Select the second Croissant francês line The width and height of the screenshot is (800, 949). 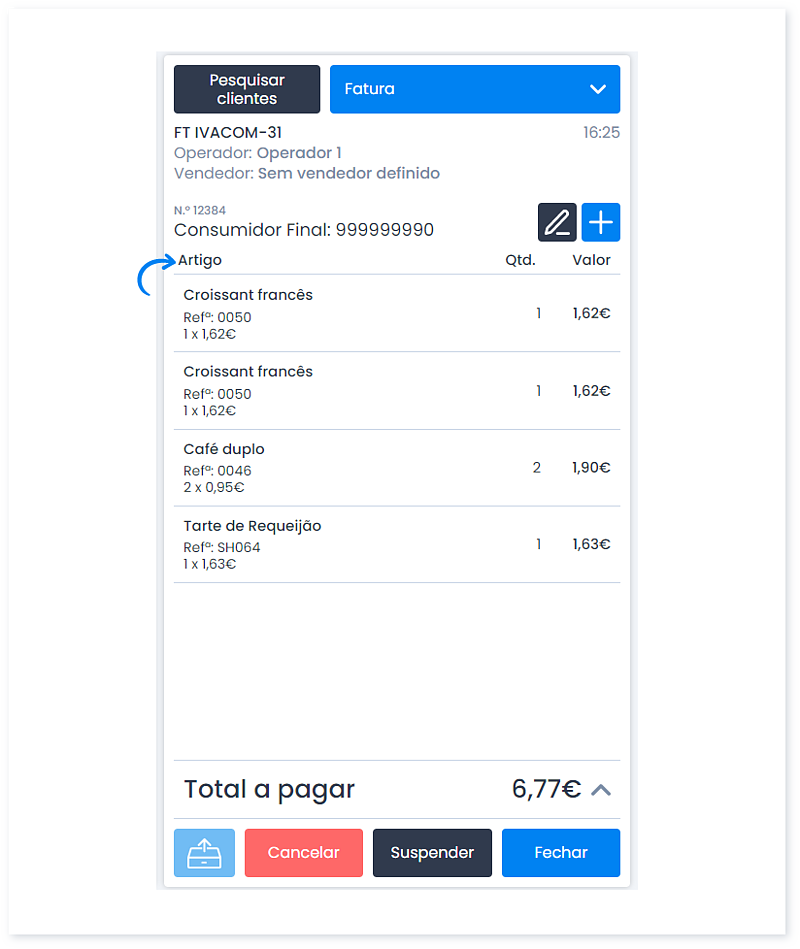point(397,390)
